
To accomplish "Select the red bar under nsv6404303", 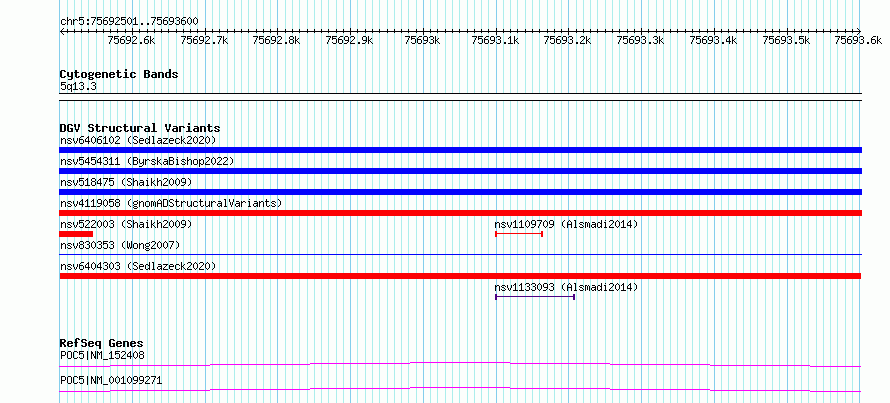I will [x=460, y=276].
